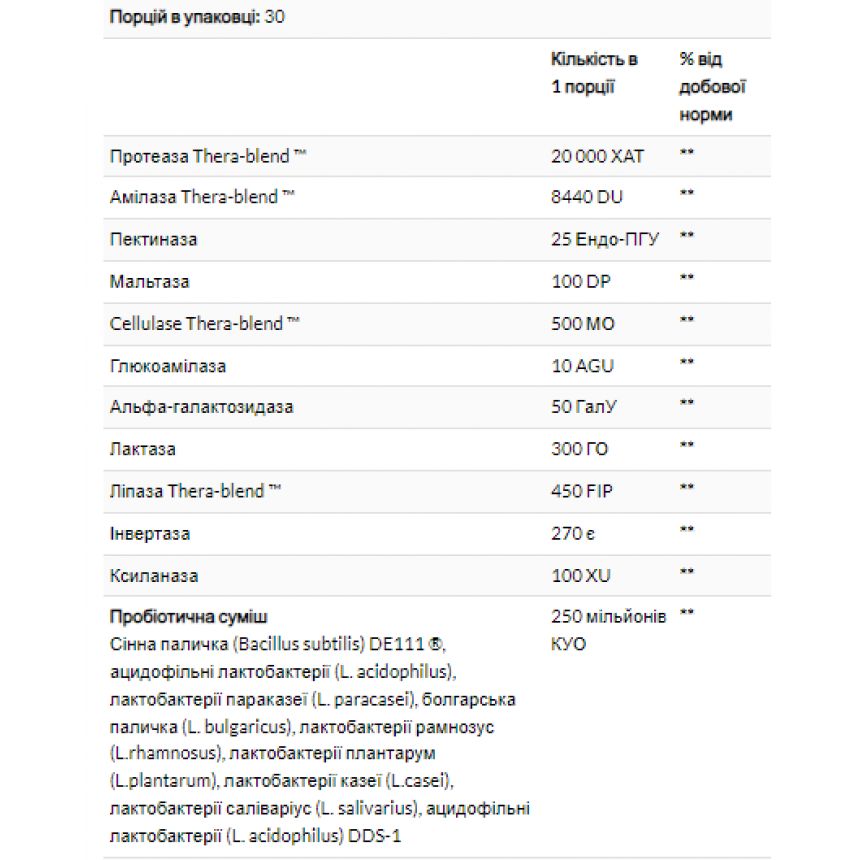Click the 'Пробіотична суміш' bold heading
860x860 pixels.
[x=188, y=617]
